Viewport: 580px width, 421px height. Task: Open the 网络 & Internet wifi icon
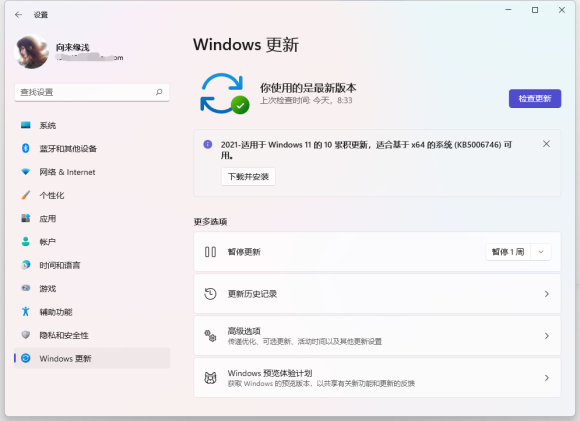(x=26, y=172)
